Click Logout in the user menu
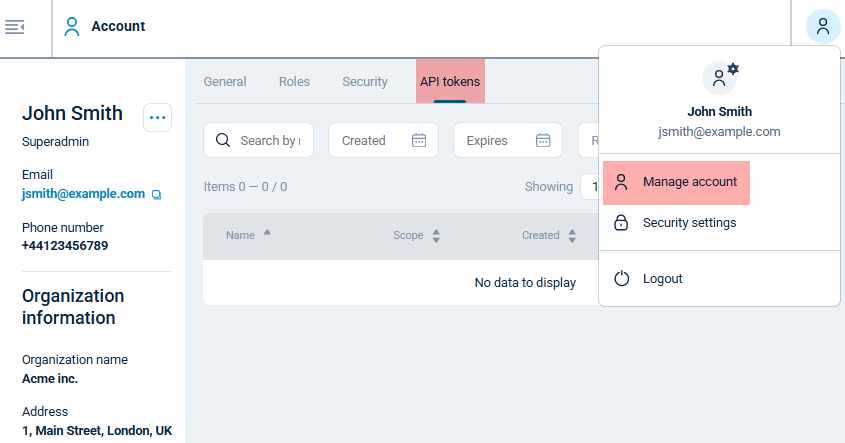Image resolution: width=845 pixels, height=443 pixels. (x=662, y=278)
